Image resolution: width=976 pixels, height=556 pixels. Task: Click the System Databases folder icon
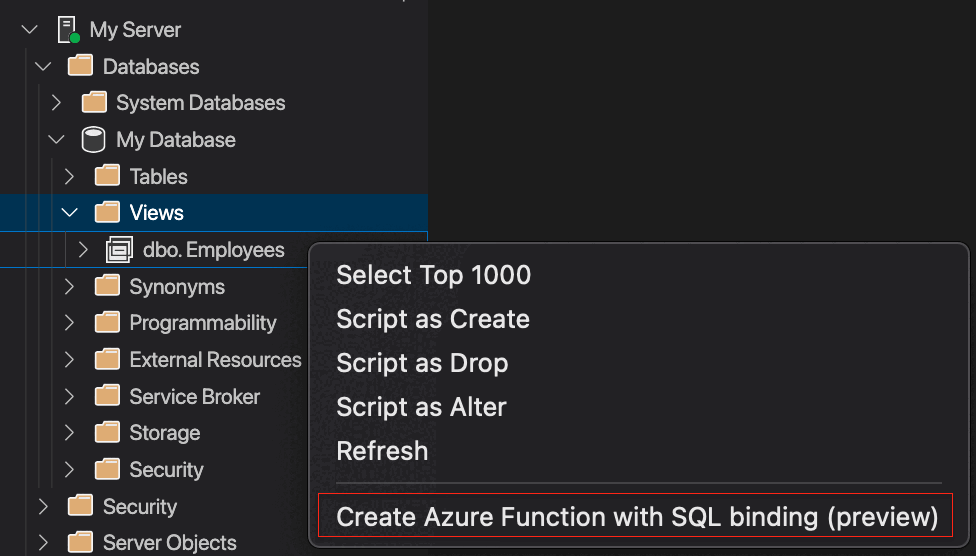pos(94,103)
